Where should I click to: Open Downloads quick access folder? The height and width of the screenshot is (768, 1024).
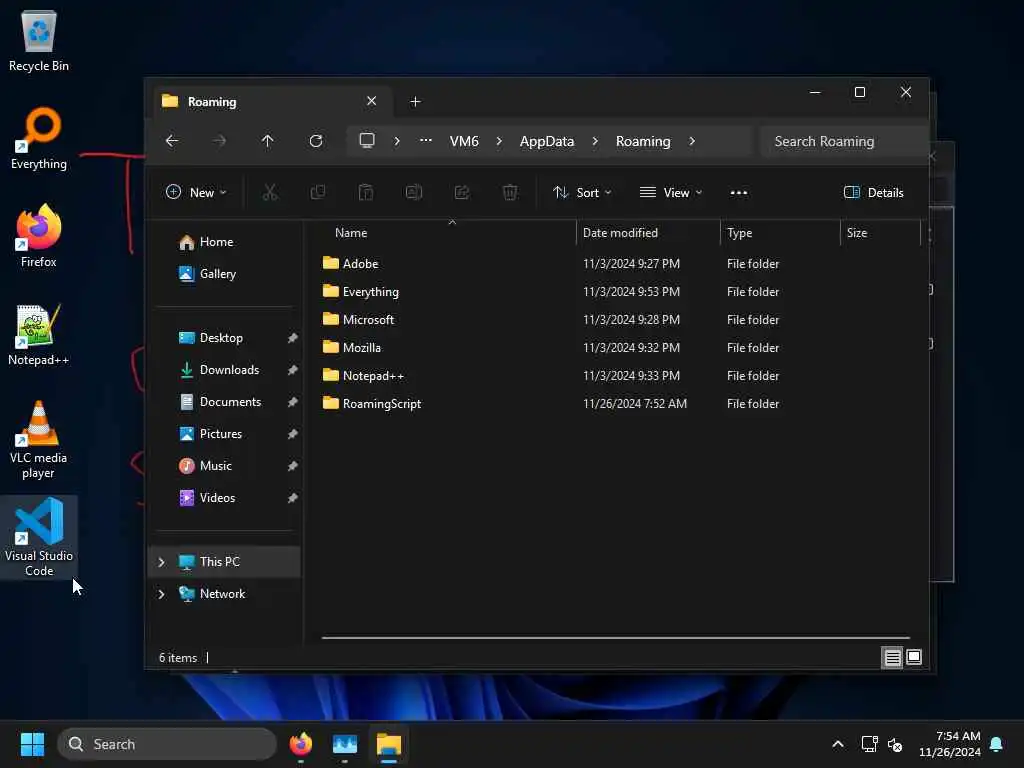(x=225, y=370)
